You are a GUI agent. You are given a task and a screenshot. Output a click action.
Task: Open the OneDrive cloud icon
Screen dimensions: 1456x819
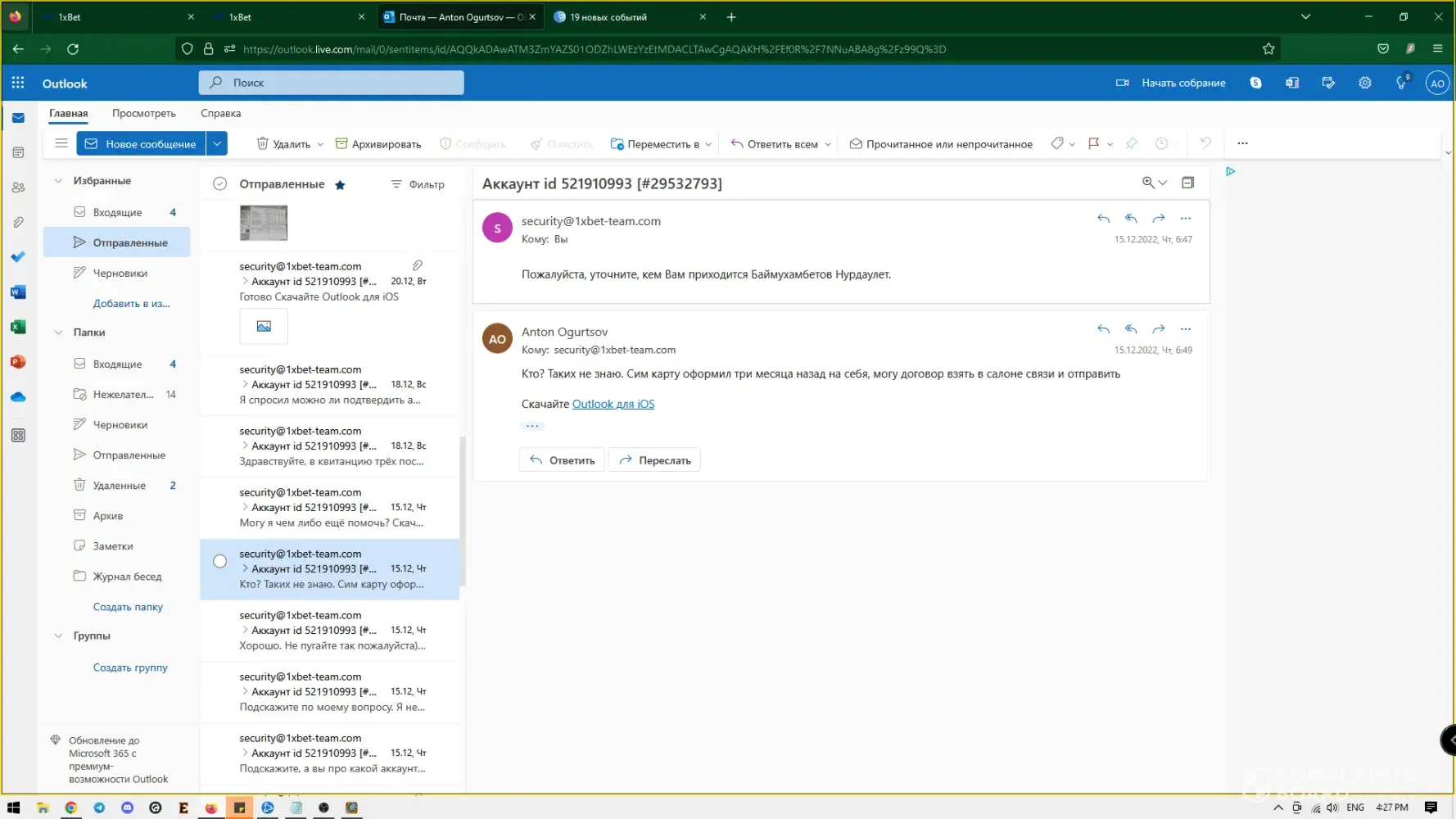[18, 397]
